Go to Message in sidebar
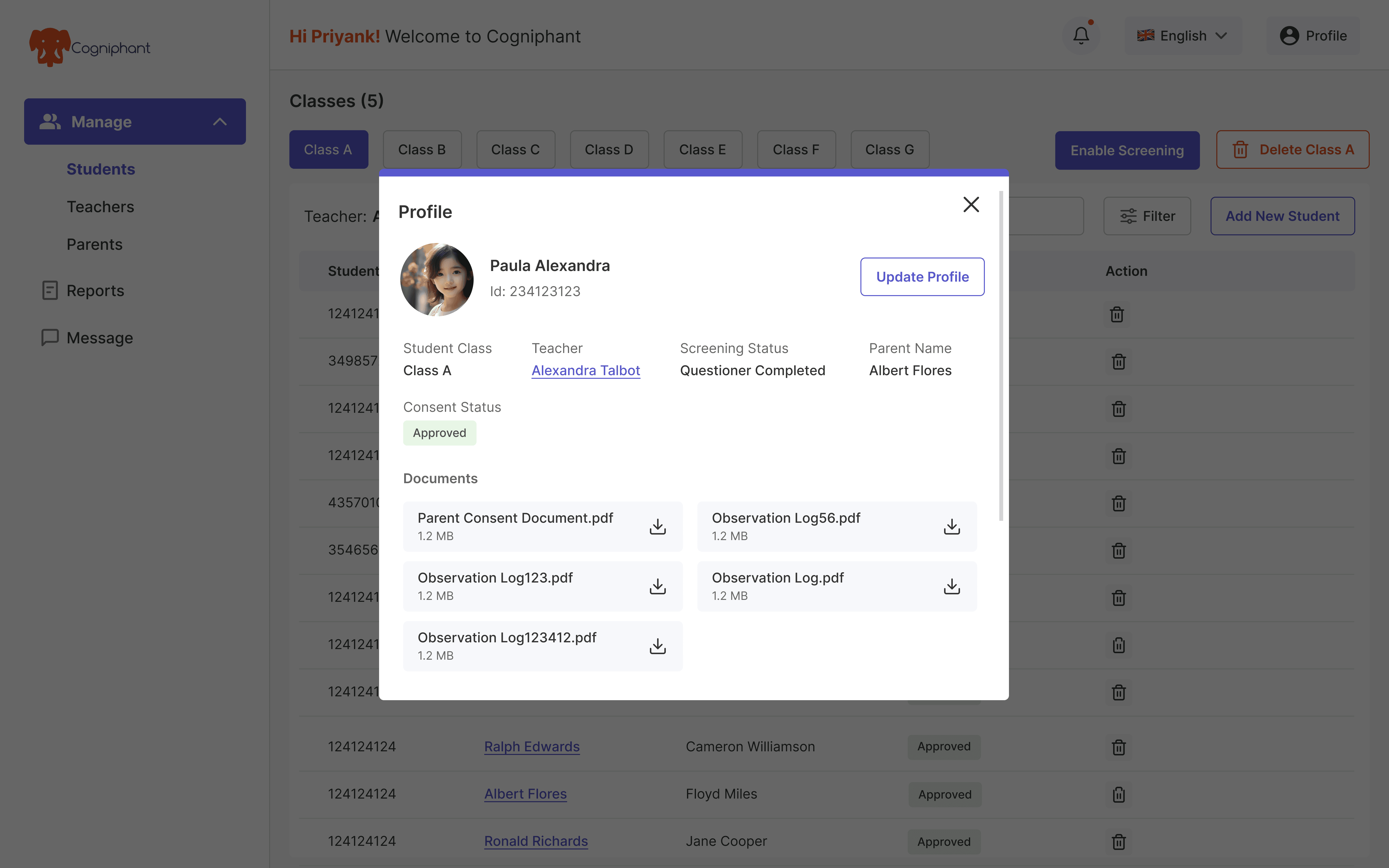The image size is (1389, 868). coord(99,338)
